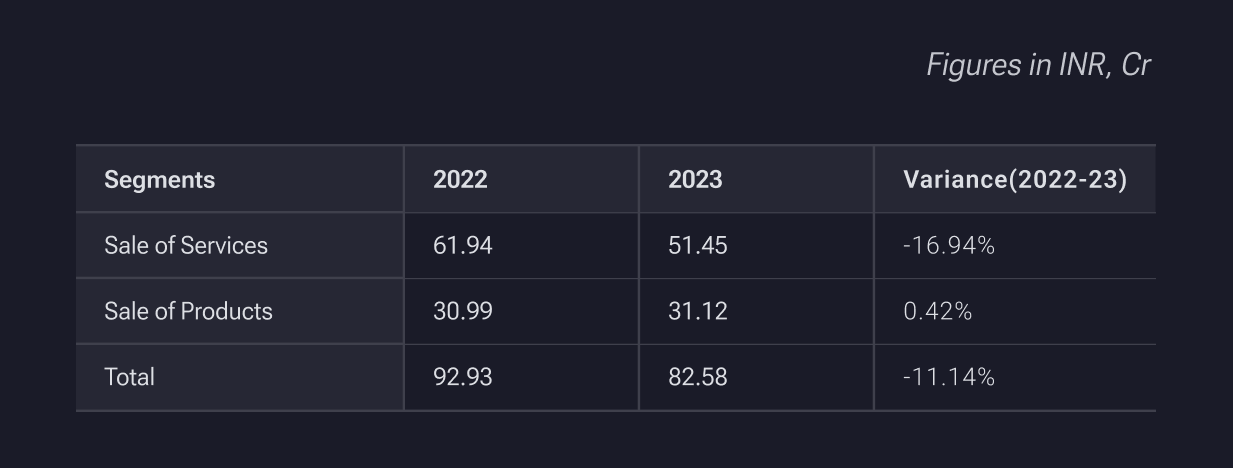Select the 0.42% variance cell
The height and width of the screenshot is (468, 1233).
[938, 312]
